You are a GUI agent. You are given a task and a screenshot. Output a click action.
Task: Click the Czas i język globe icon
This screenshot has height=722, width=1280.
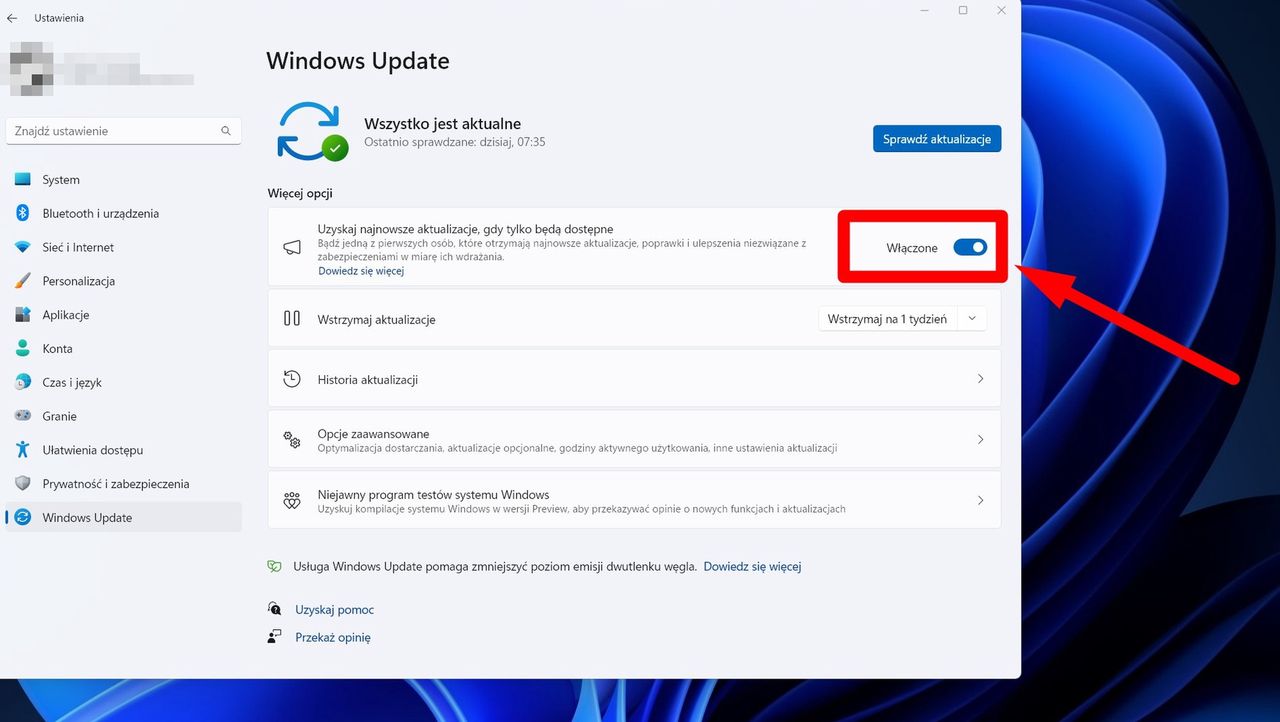coord(23,382)
